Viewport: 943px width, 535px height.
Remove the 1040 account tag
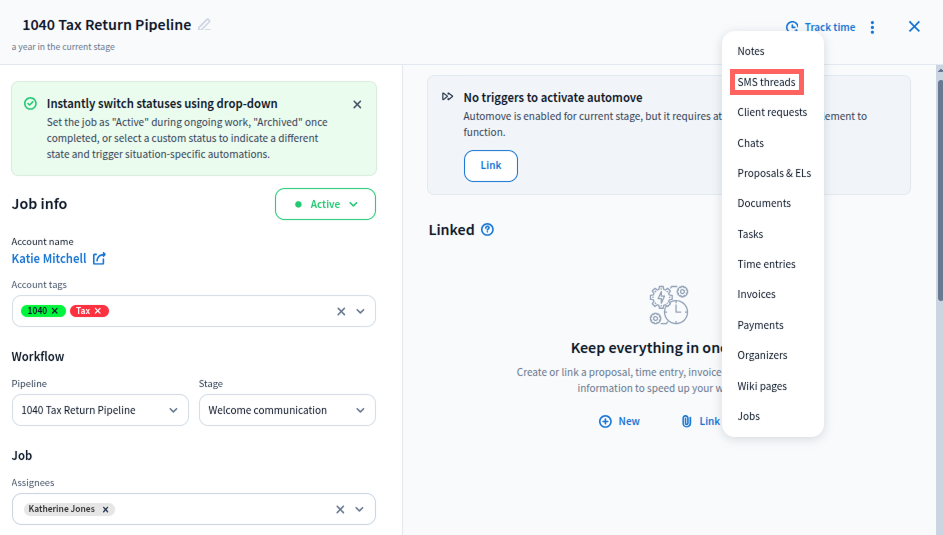click(x=55, y=311)
